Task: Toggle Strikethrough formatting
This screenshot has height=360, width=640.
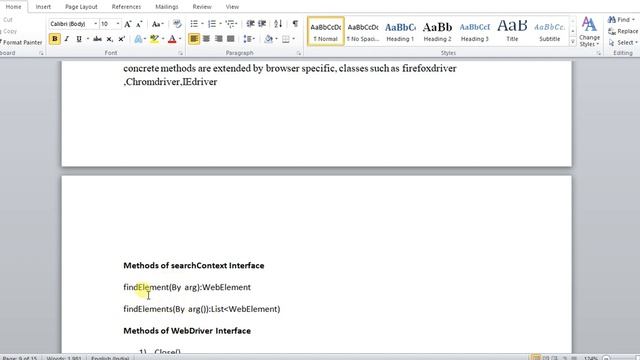Action: click(x=97, y=39)
